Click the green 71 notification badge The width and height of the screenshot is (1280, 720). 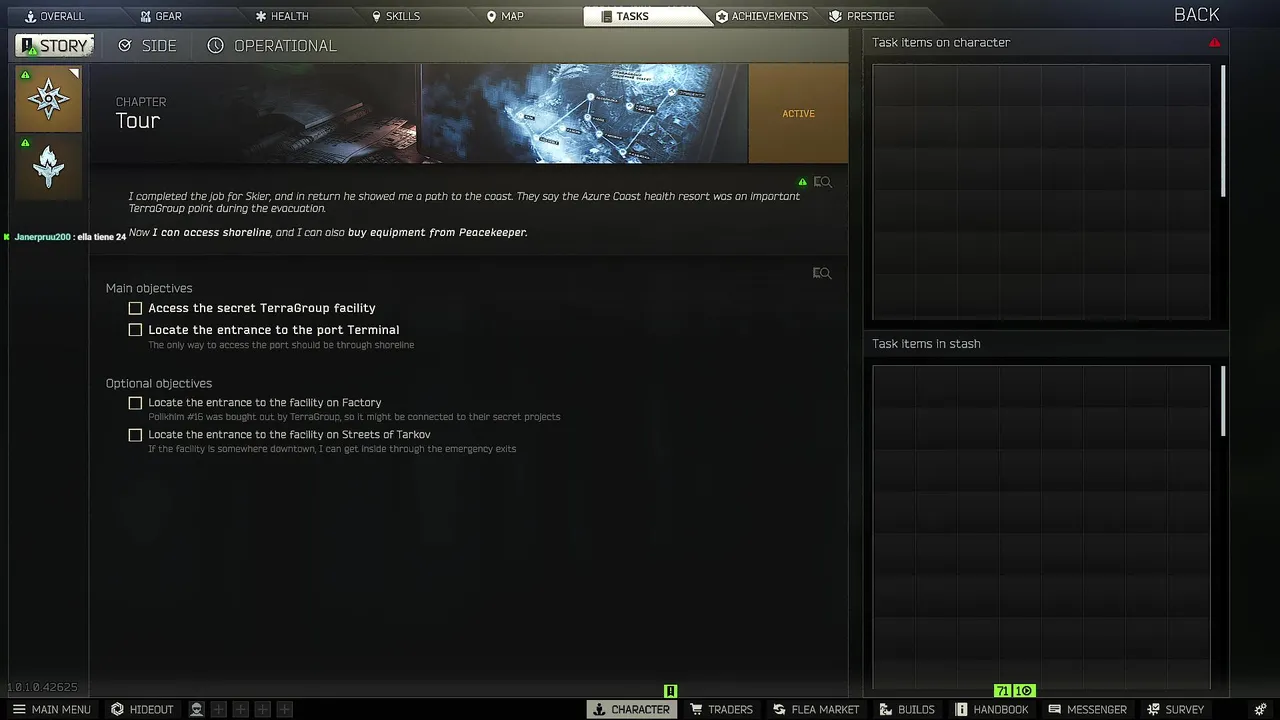point(1003,691)
